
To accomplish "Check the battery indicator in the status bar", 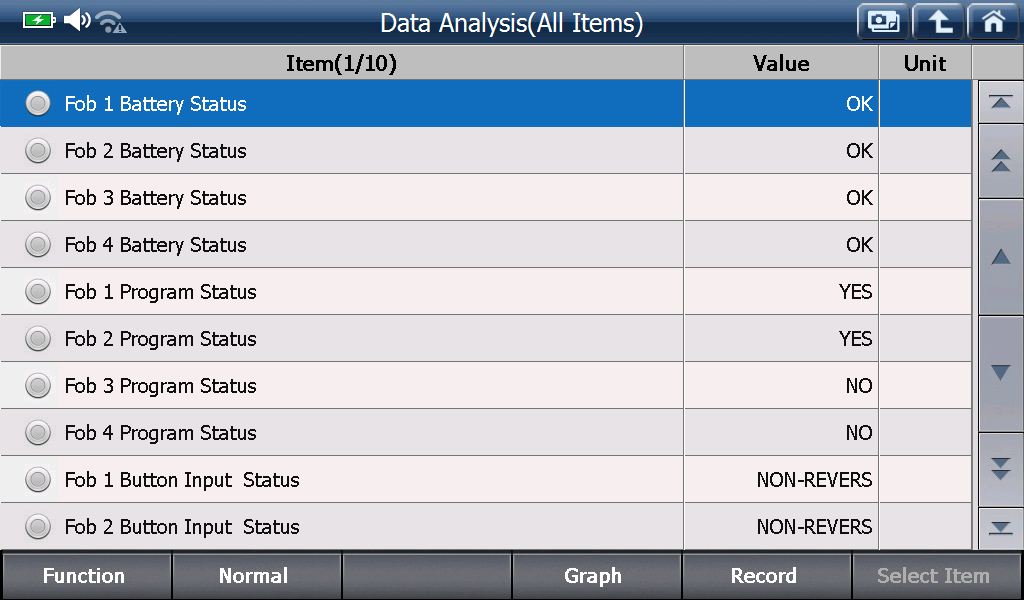I will tap(39, 20).
